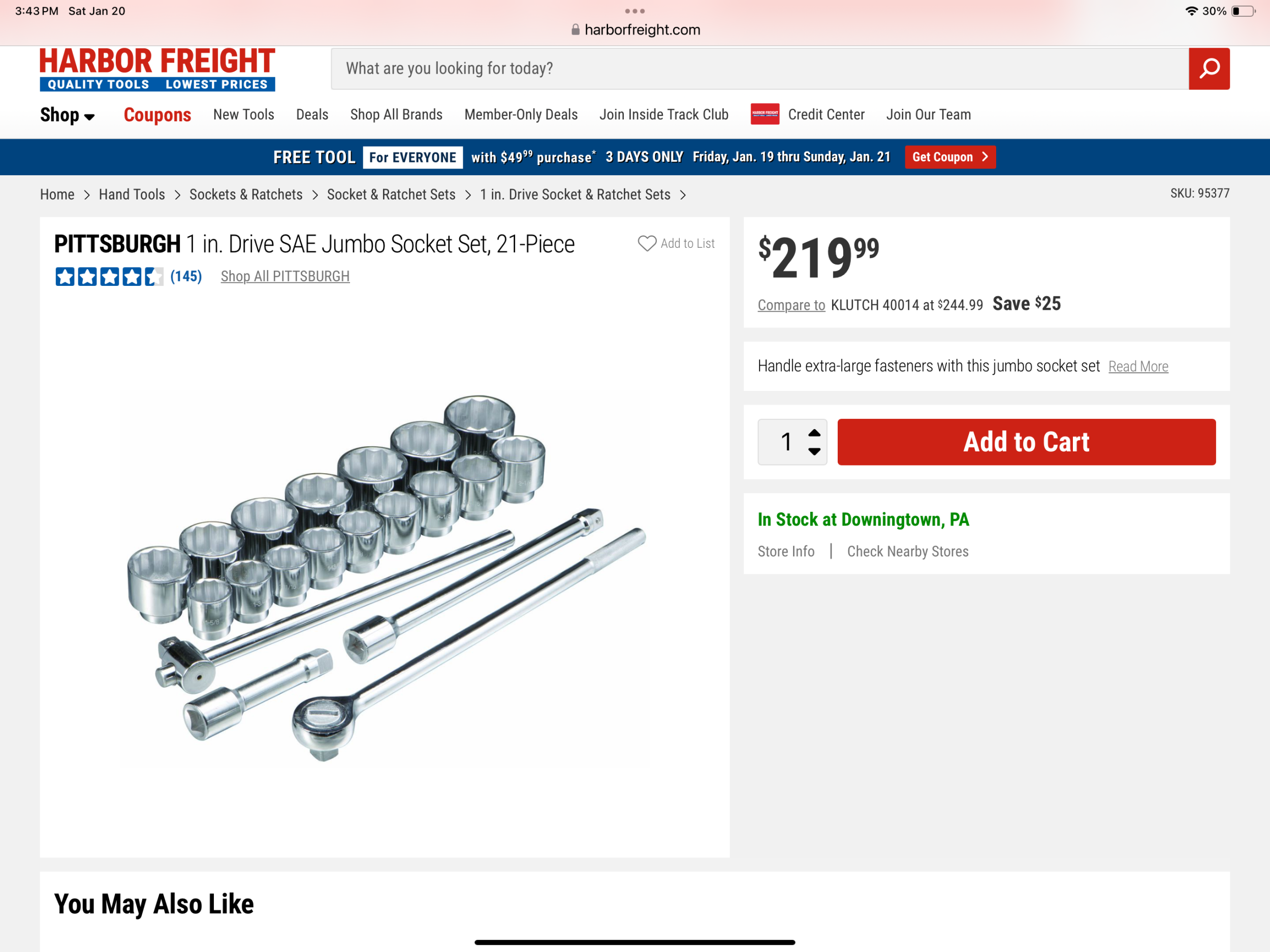Decrease quantity with the down arrow
The height and width of the screenshot is (952, 1270).
[x=814, y=451]
